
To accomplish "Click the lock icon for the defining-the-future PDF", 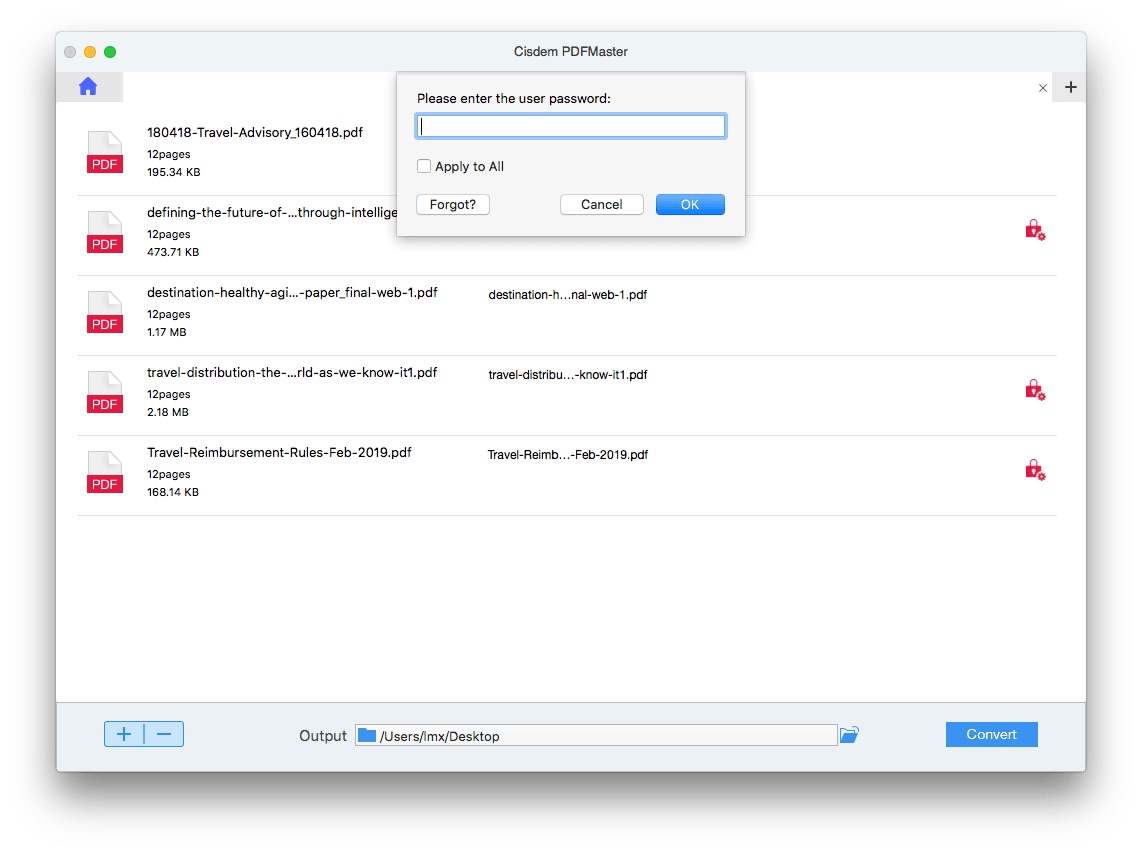I will point(1034,230).
